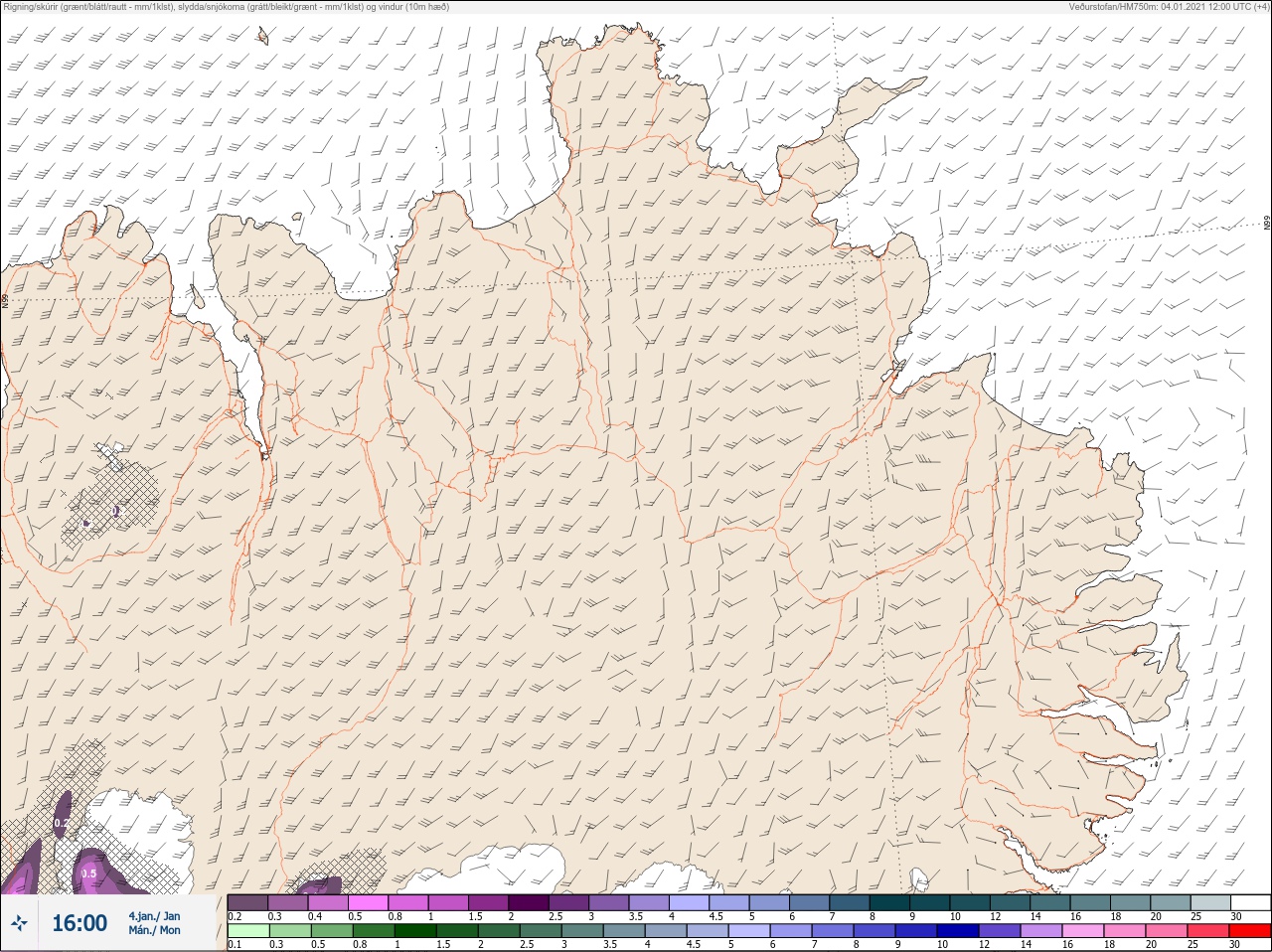This screenshot has height=952, width=1272.
Task: Click the wind-rose icon beside 16:00
Action: click(19, 923)
